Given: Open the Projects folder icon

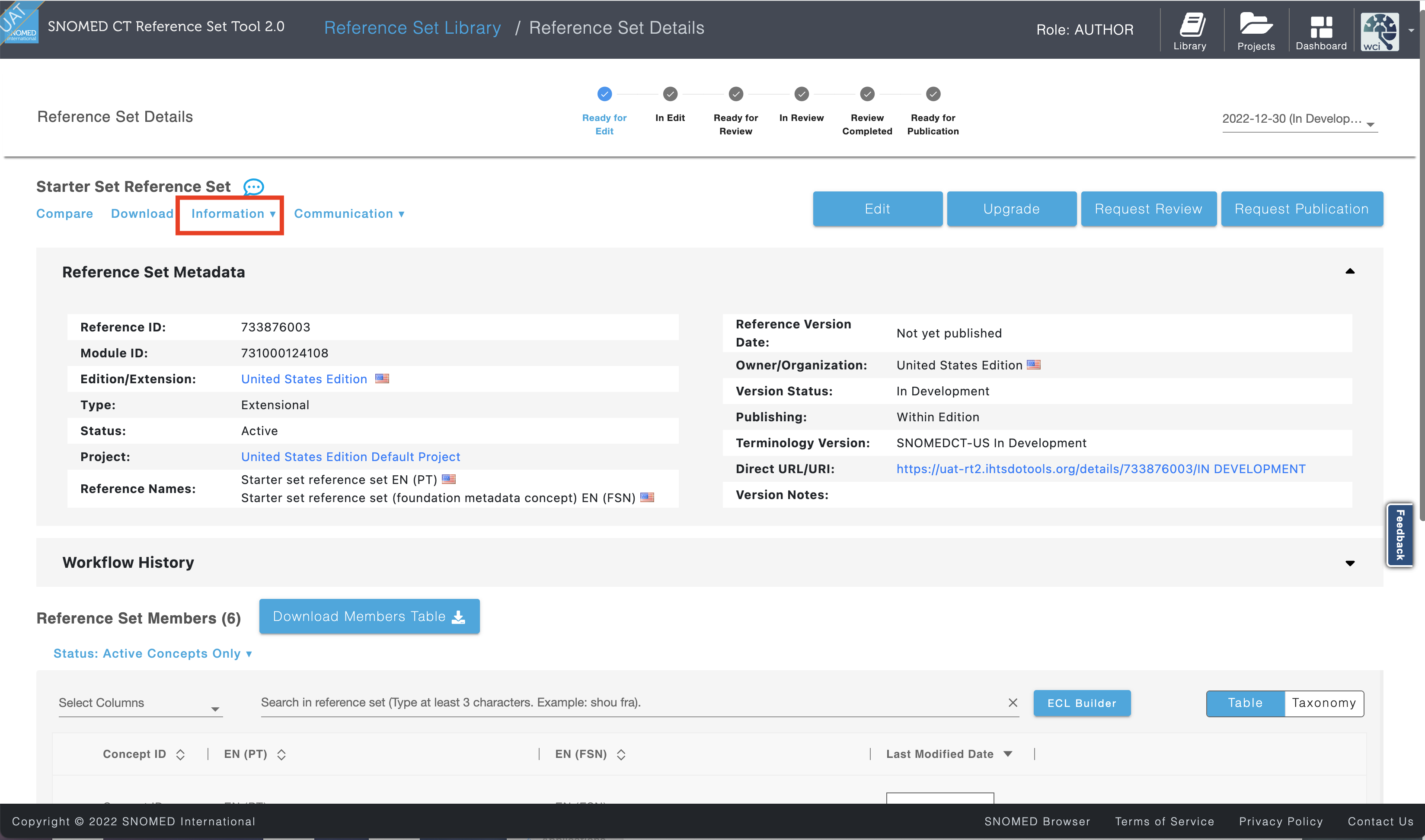Looking at the screenshot, I should point(1256,31).
